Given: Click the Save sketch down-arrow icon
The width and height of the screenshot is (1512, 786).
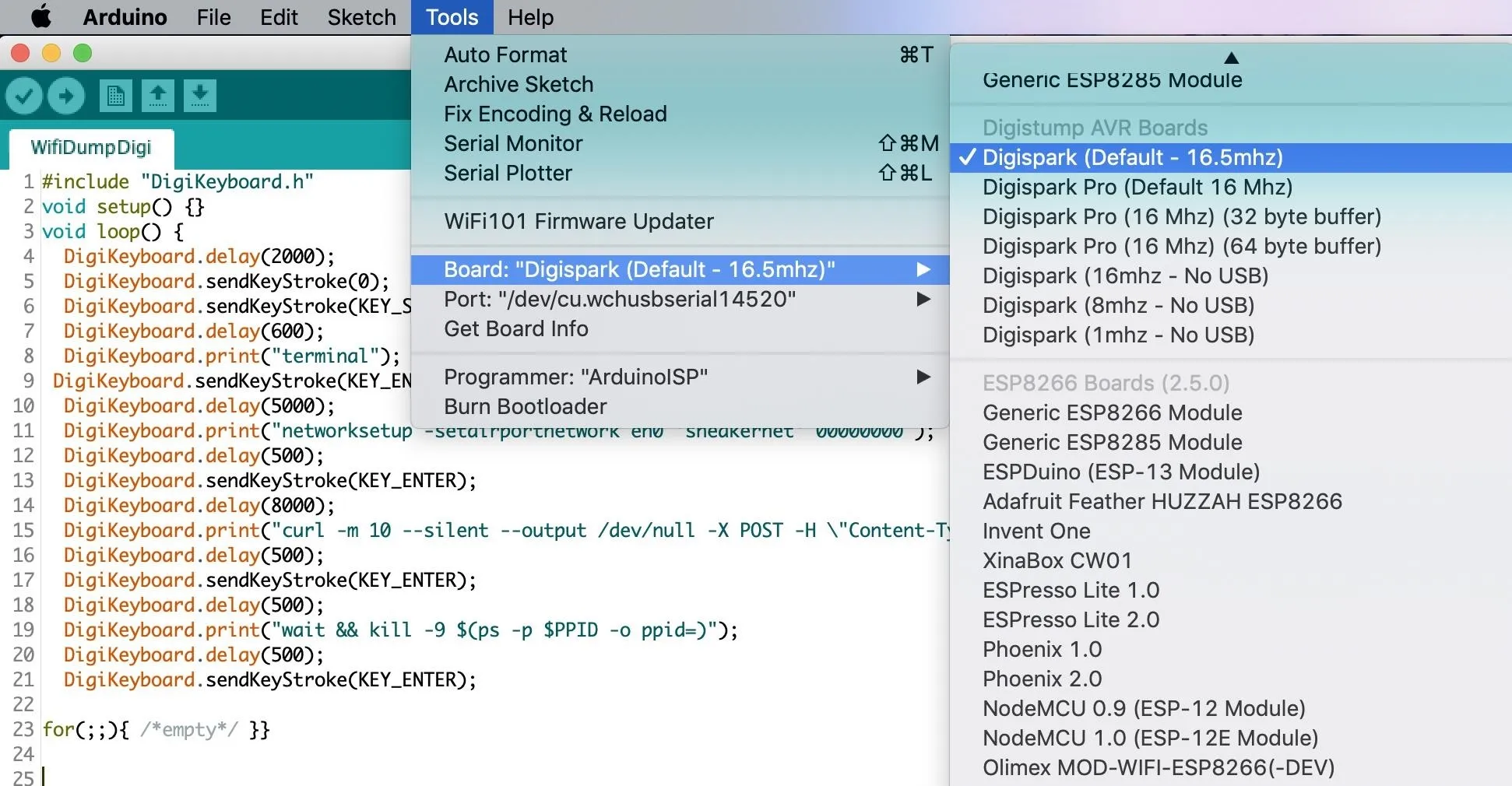Looking at the screenshot, I should click(200, 96).
